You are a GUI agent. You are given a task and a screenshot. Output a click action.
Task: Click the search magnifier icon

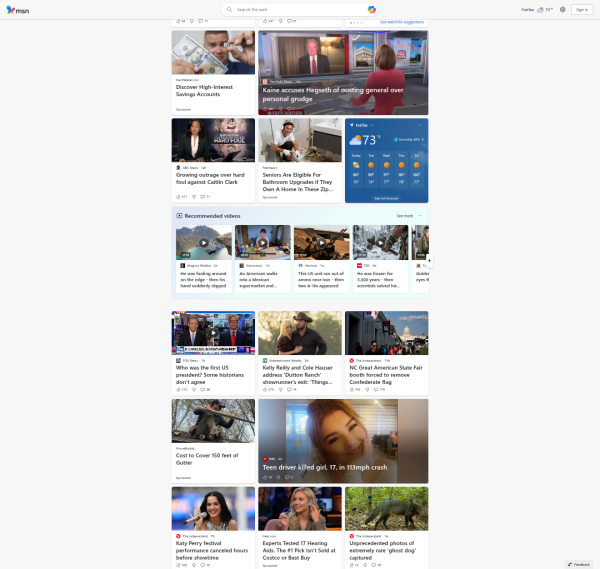coord(229,10)
